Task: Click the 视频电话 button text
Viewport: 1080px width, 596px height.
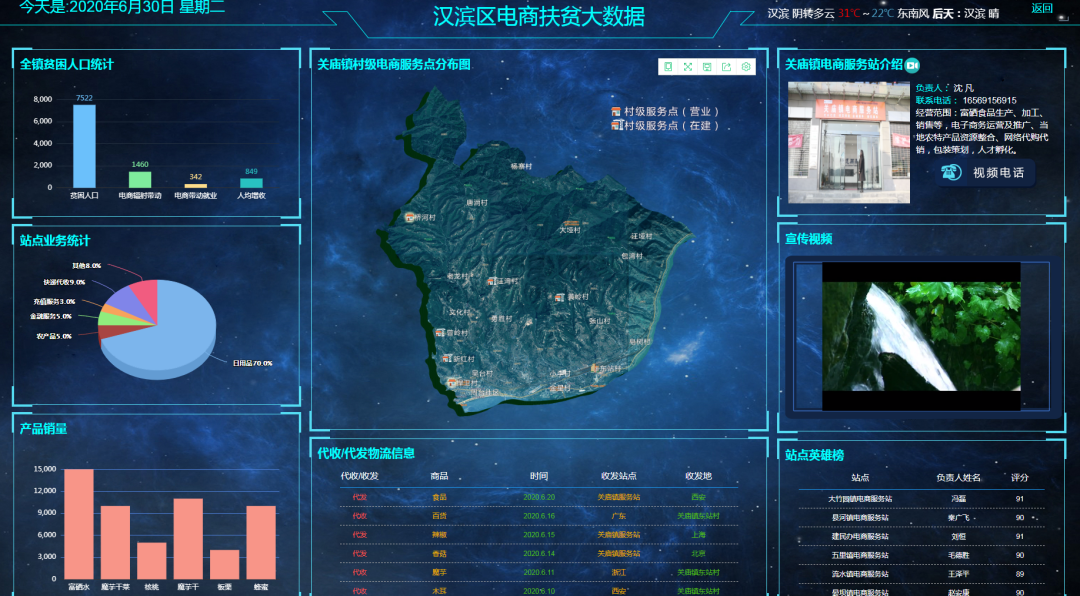Action: [x=998, y=173]
